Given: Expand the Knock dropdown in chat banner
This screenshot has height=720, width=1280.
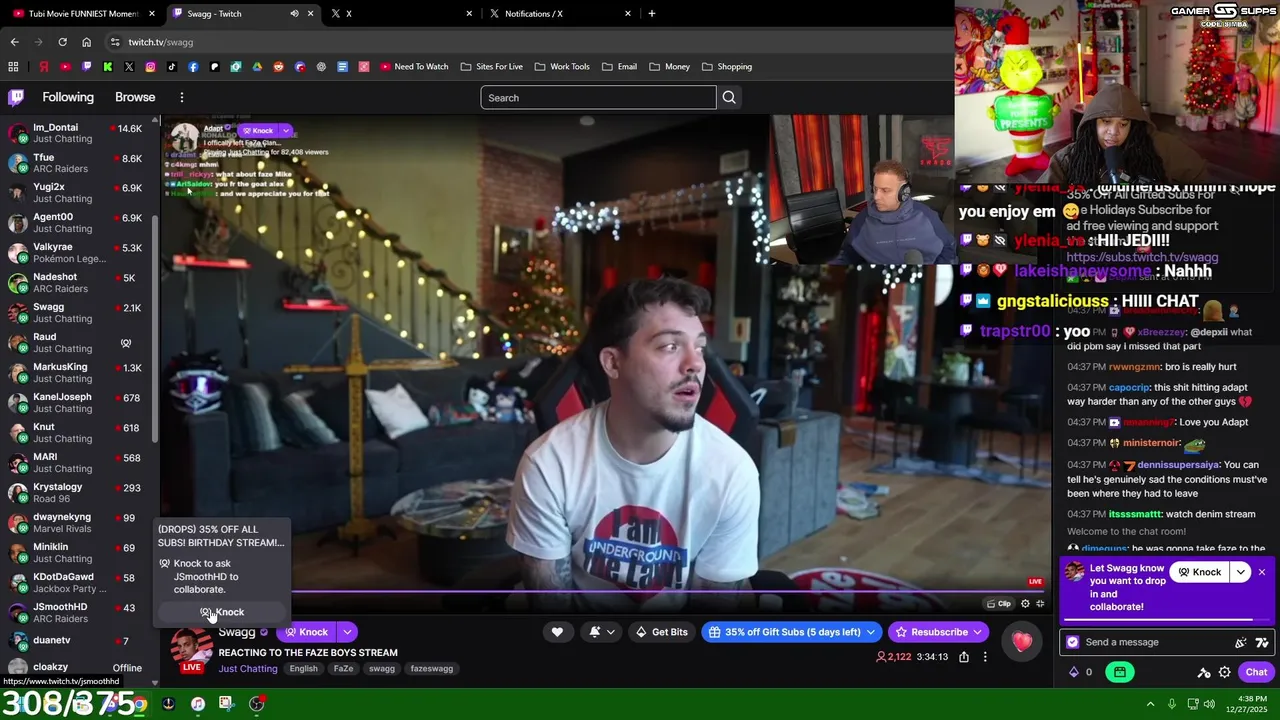Looking at the screenshot, I should click(x=1241, y=572).
